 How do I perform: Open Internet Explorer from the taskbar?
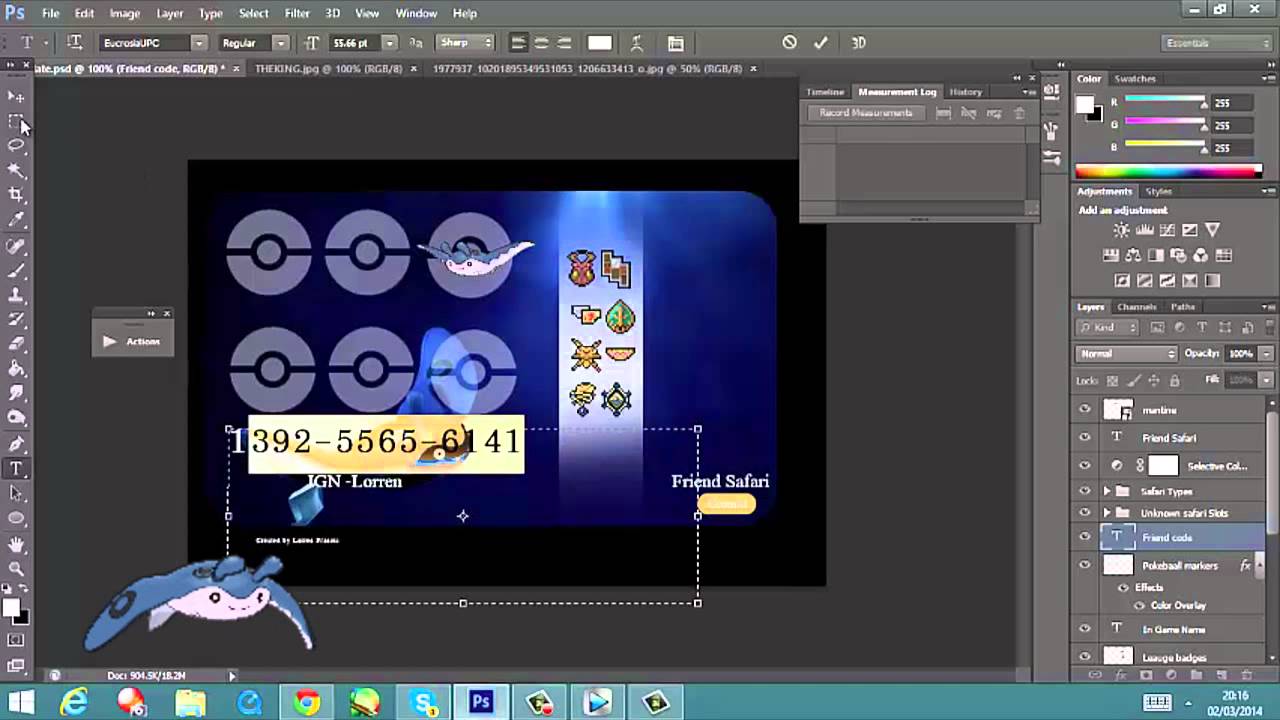tap(75, 703)
